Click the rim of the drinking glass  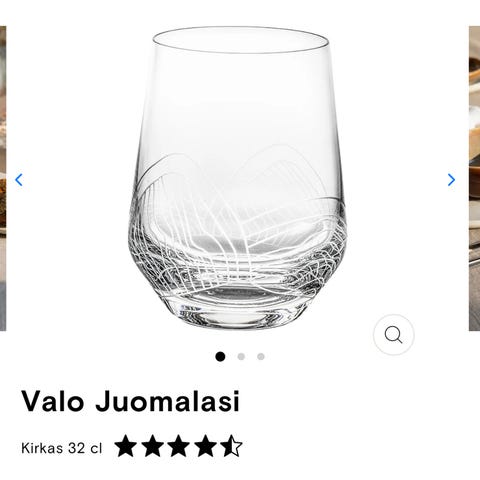[x=241, y=40]
